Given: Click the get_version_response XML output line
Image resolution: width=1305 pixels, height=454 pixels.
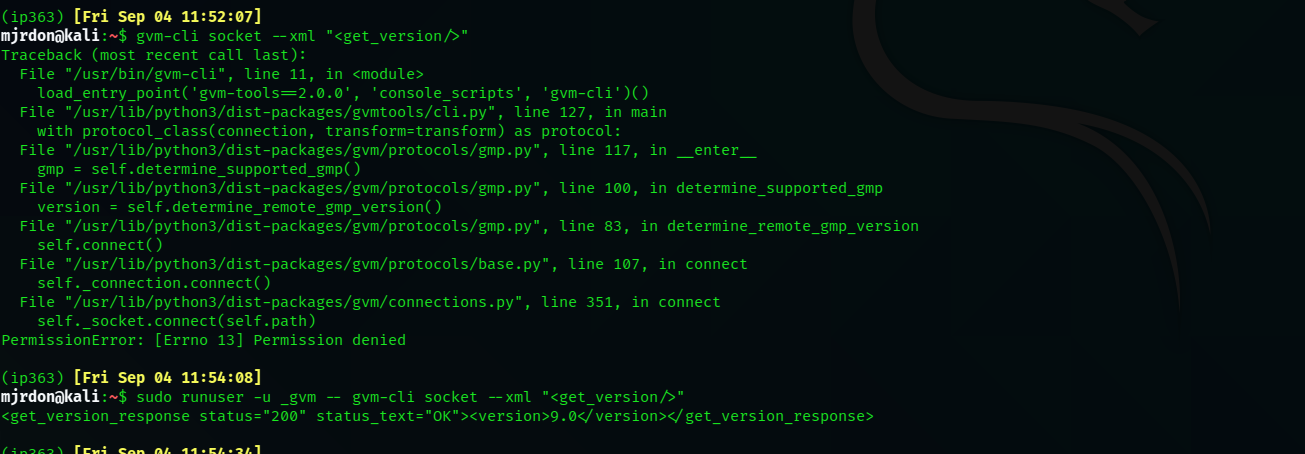Looking at the screenshot, I should pos(437,416).
